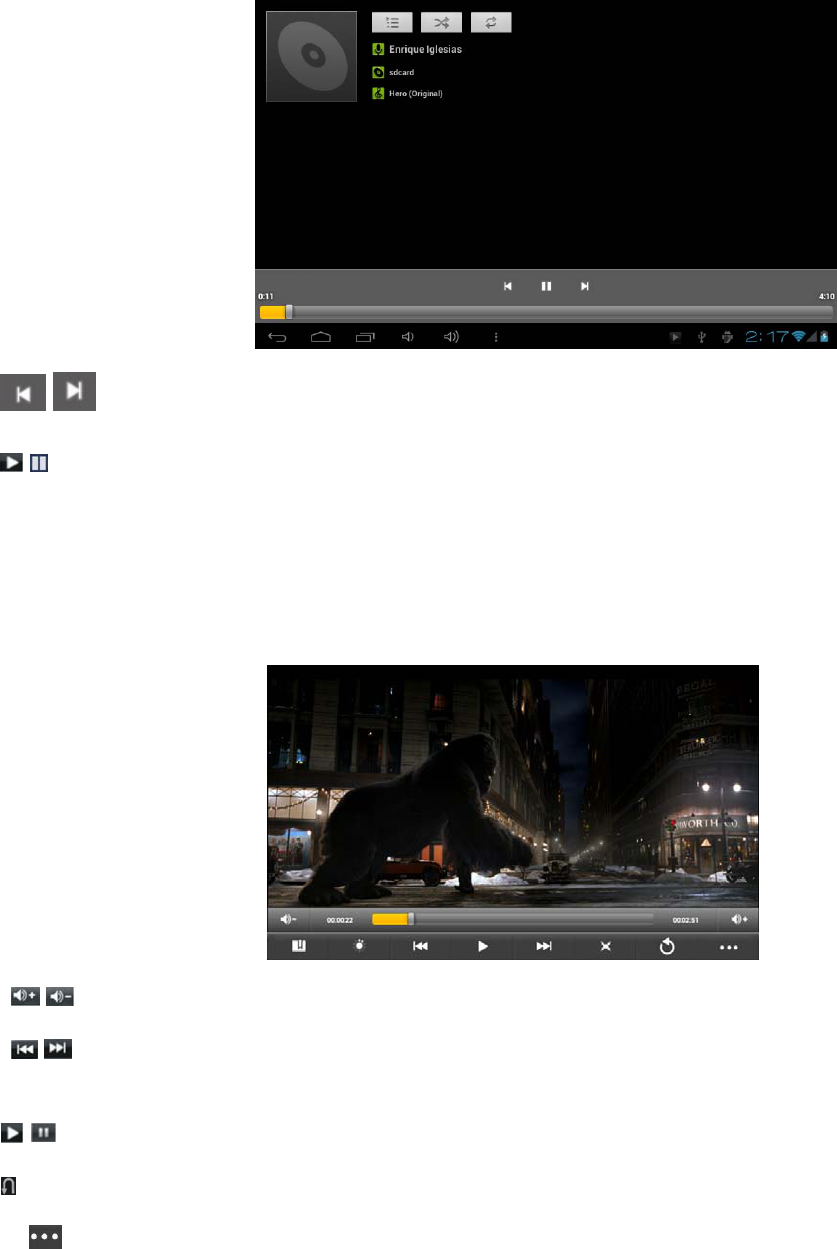
Task: Tap the Android back navigation button
Action: tap(278, 337)
